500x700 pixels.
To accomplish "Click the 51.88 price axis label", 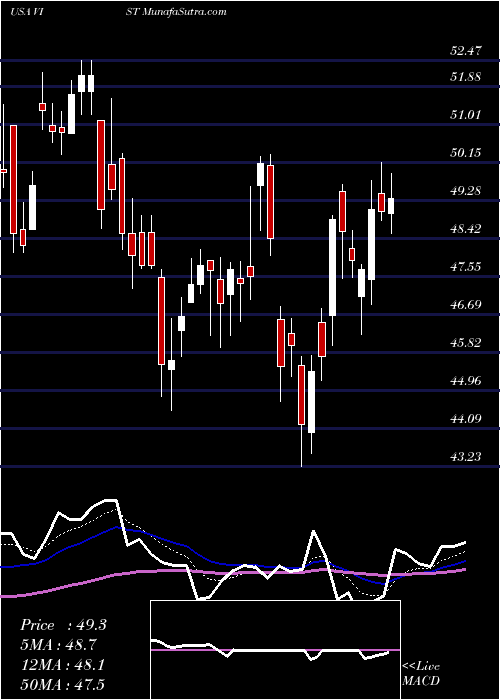I will 465,77.
